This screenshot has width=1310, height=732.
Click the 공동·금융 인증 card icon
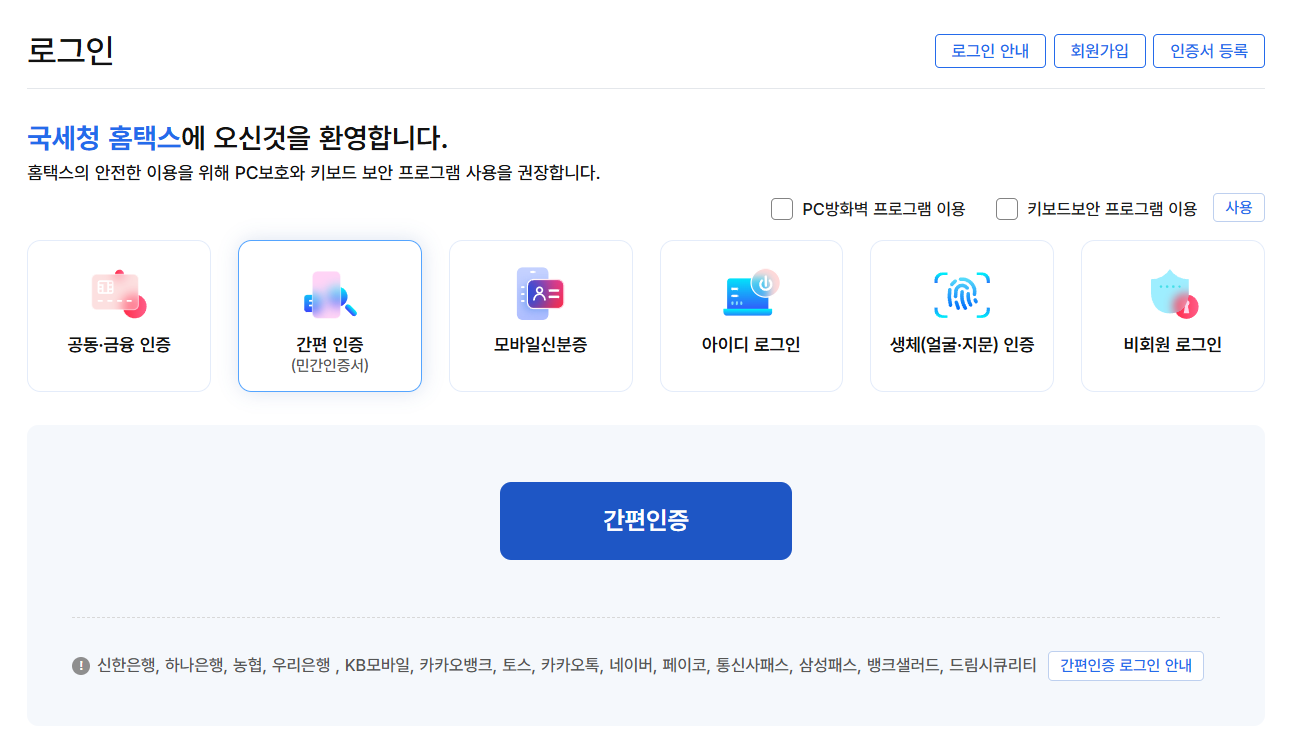pyautogui.click(x=119, y=294)
